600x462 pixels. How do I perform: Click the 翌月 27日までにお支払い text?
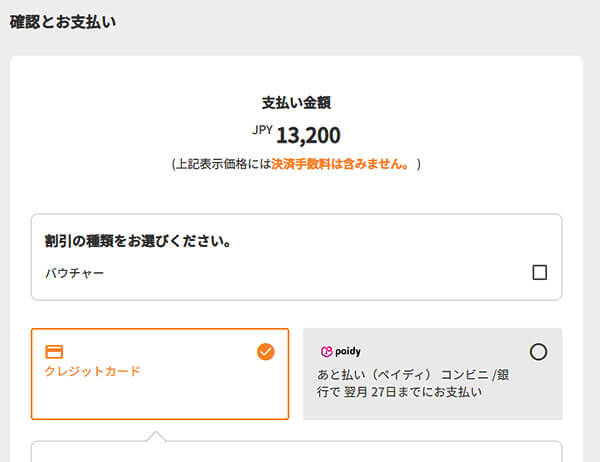[x=414, y=392]
